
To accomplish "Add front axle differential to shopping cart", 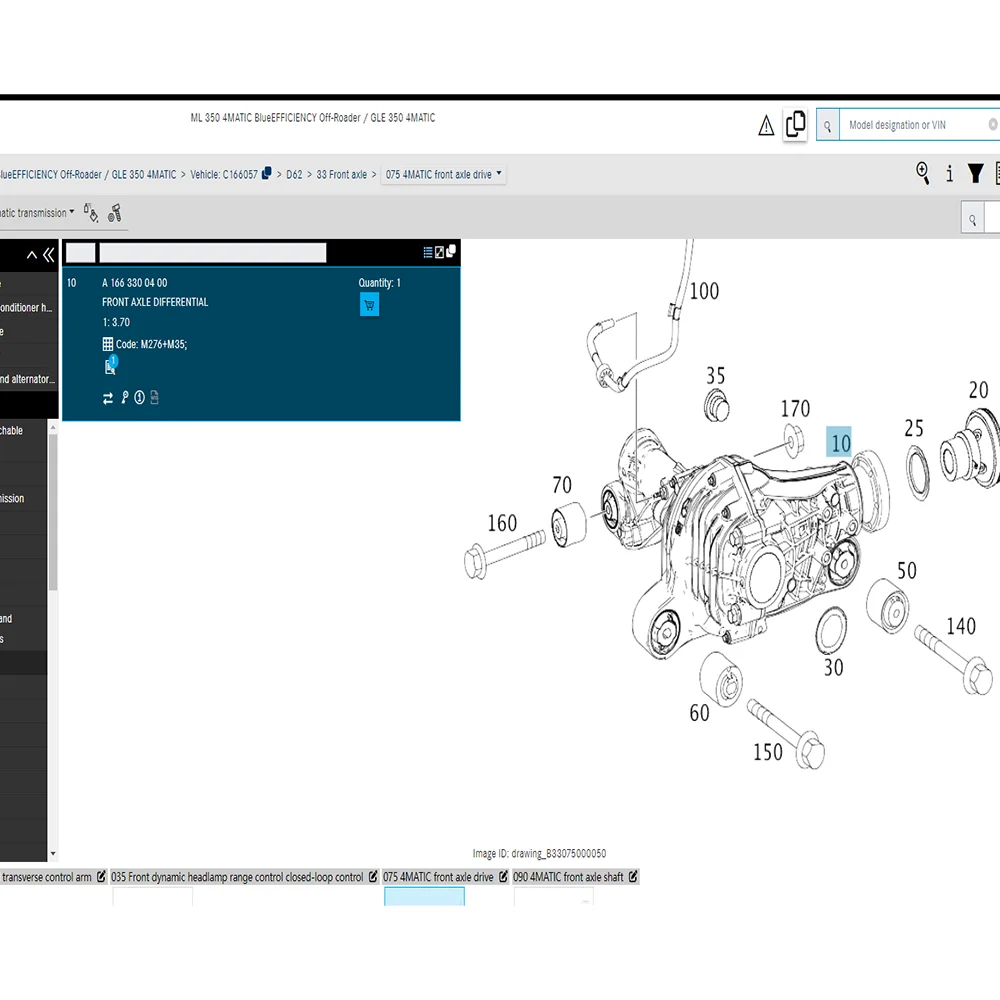I will click(x=369, y=304).
